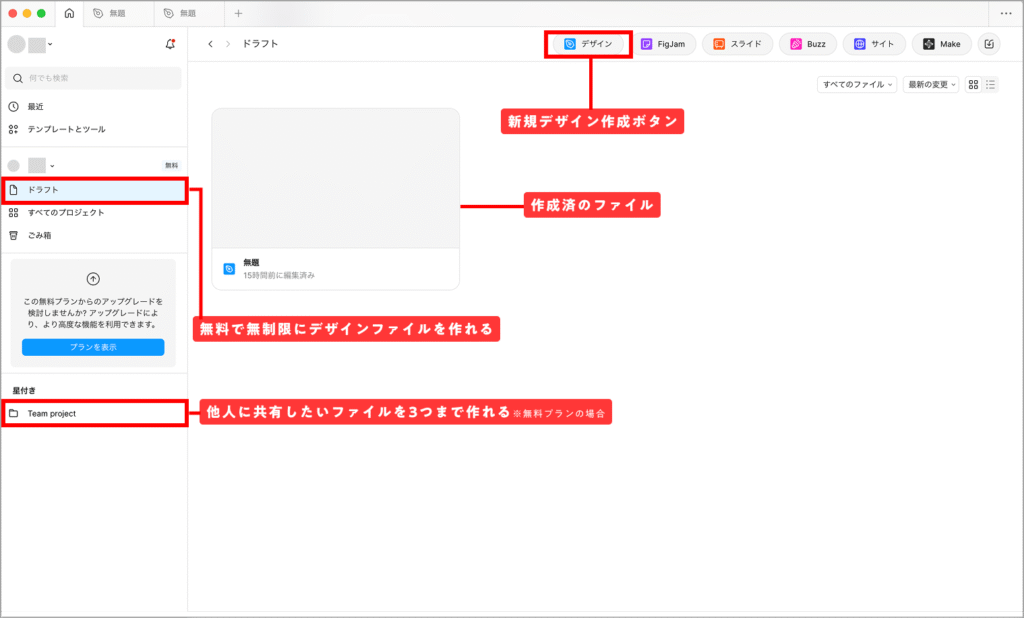Image resolution: width=1024 pixels, height=618 pixels.
Task: Create a new FigJam board
Action: pos(665,44)
